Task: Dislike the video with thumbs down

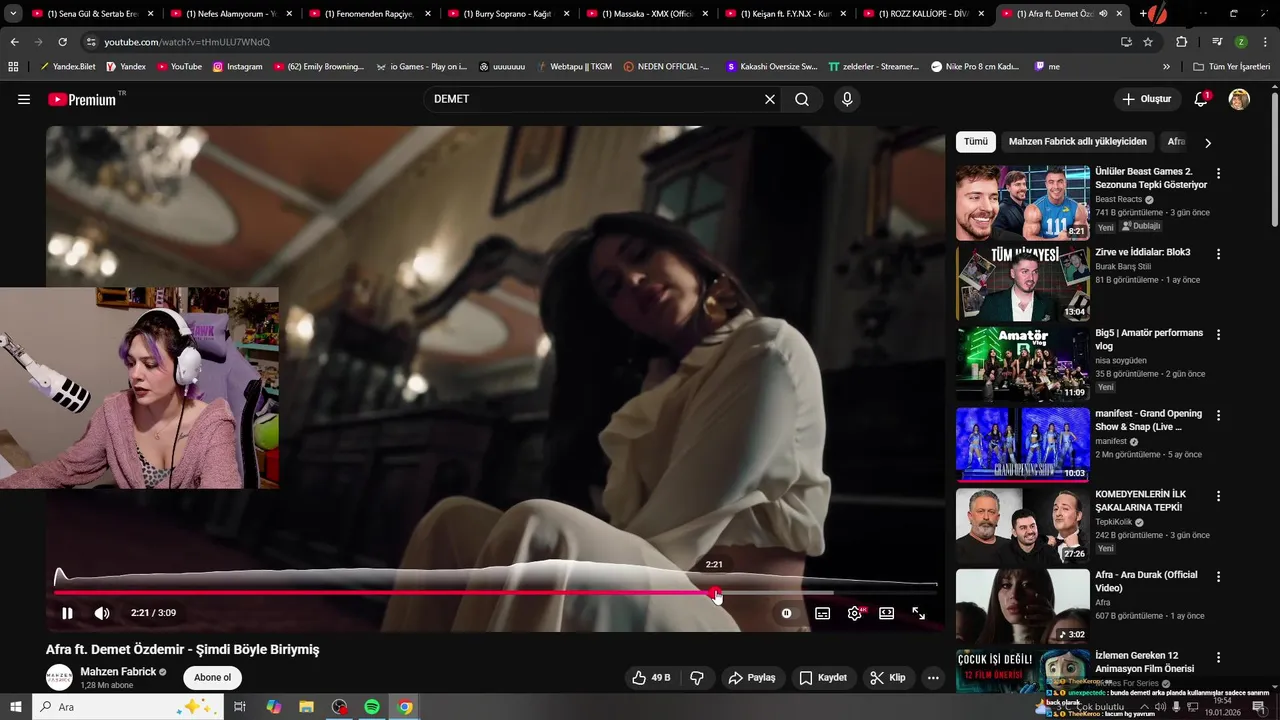Action: coord(697,677)
